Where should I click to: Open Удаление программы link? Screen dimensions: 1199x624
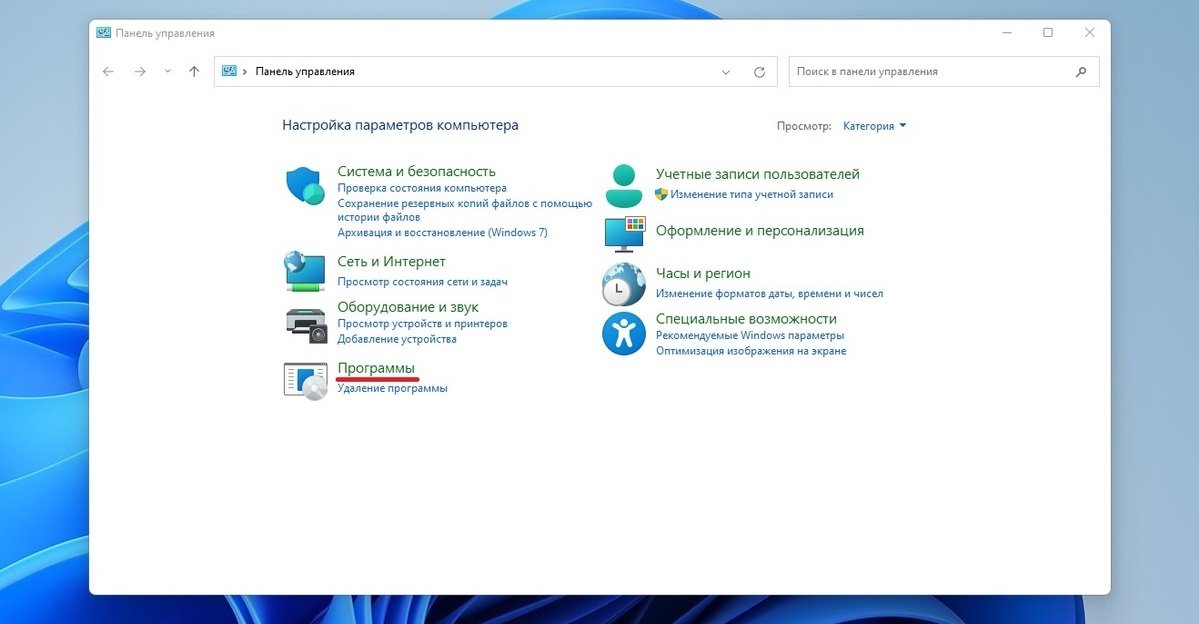(x=392, y=388)
